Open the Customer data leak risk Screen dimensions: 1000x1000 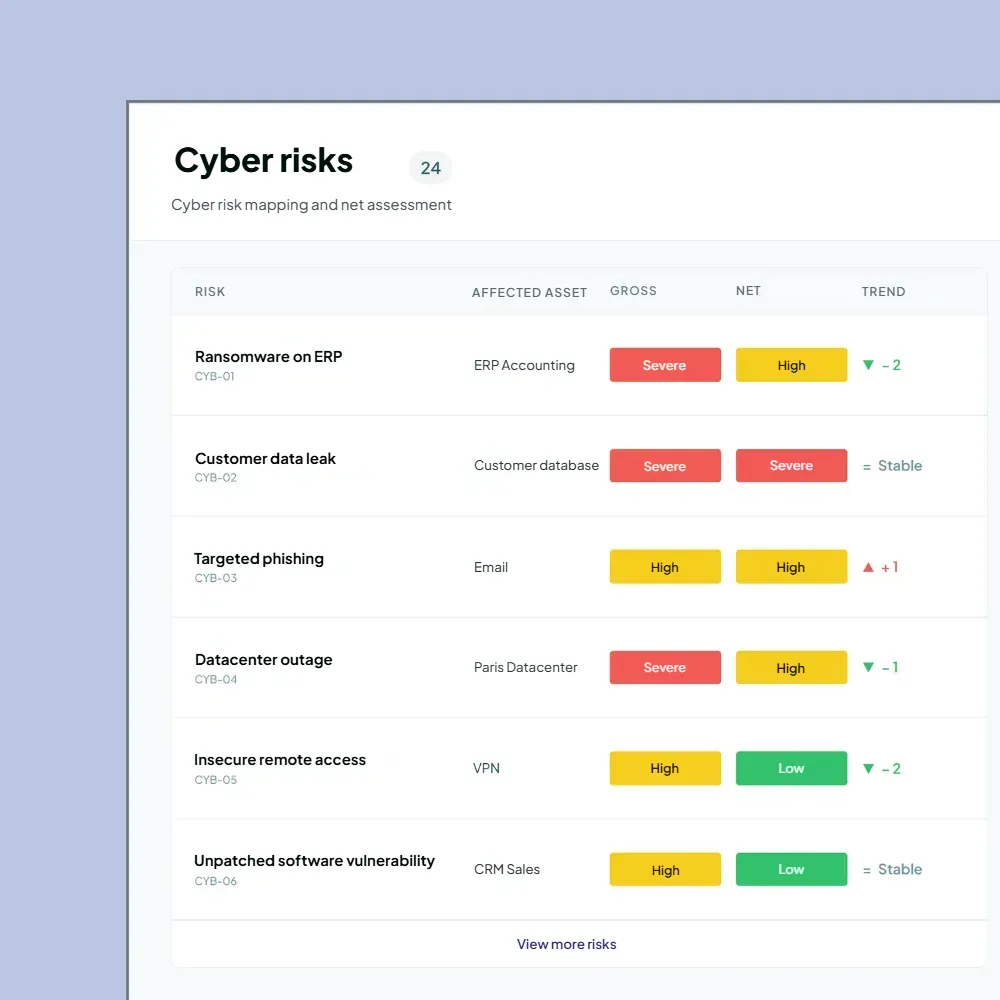tap(265, 459)
